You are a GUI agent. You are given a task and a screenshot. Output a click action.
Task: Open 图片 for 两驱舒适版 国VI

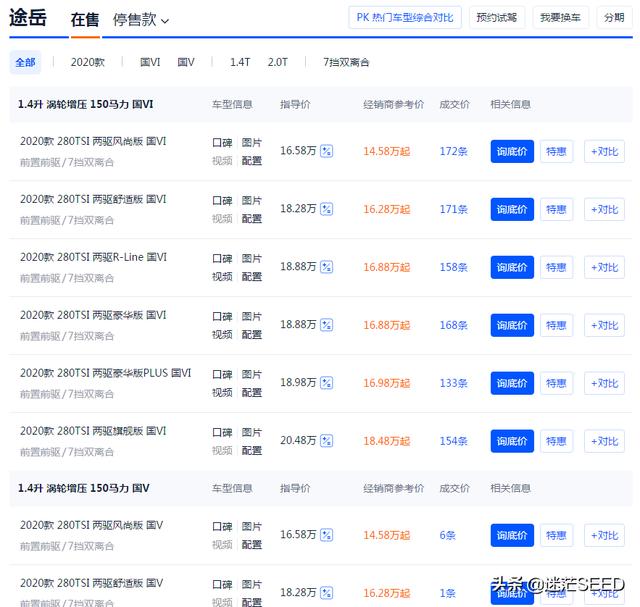251,200
